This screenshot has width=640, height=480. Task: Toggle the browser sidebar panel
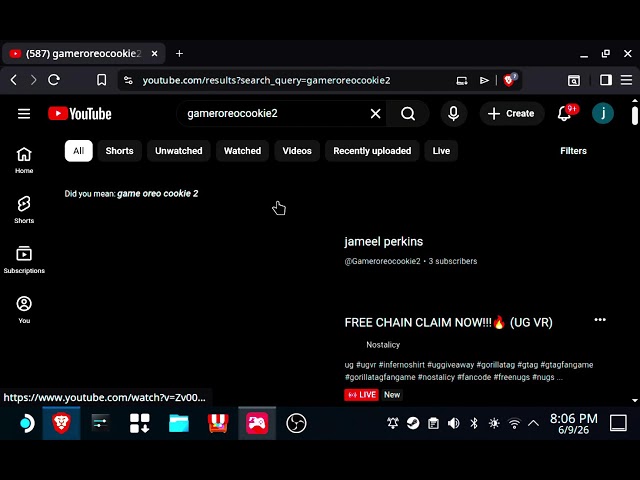[x=606, y=80]
